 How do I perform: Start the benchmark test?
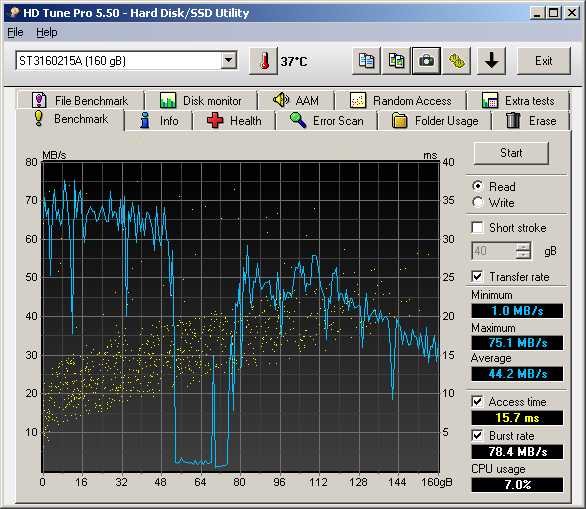tap(511, 153)
